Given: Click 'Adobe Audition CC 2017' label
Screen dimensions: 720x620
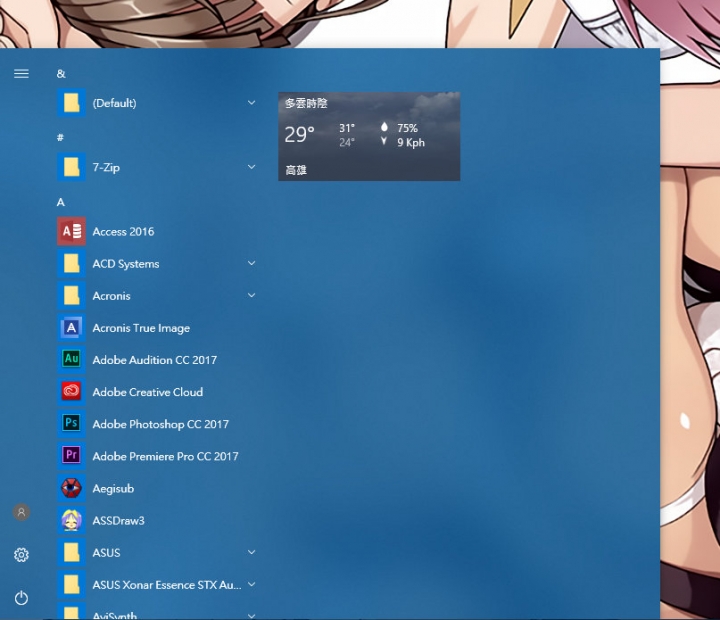Looking at the screenshot, I should pos(154,360).
